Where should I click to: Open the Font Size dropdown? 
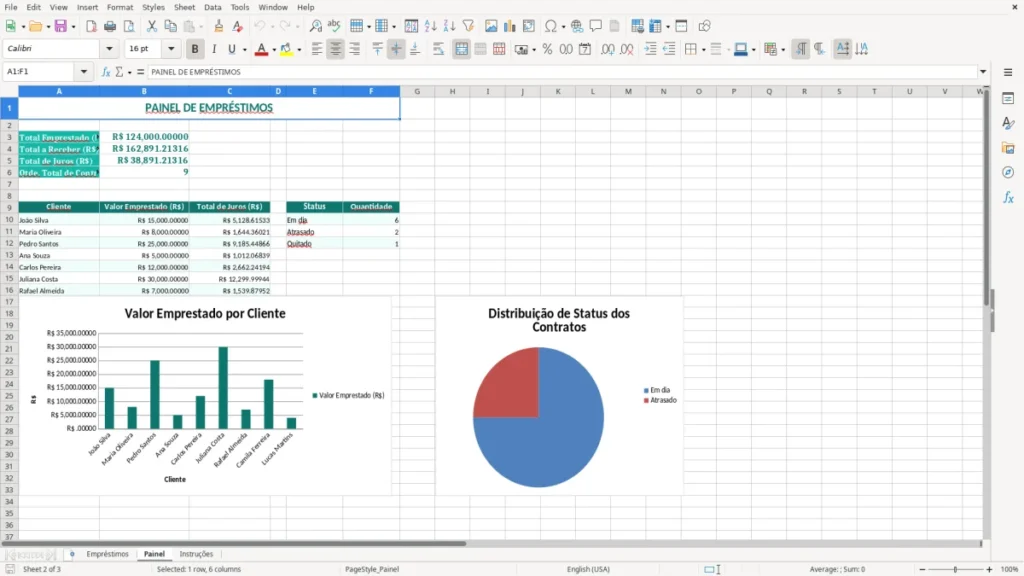point(171,49)
